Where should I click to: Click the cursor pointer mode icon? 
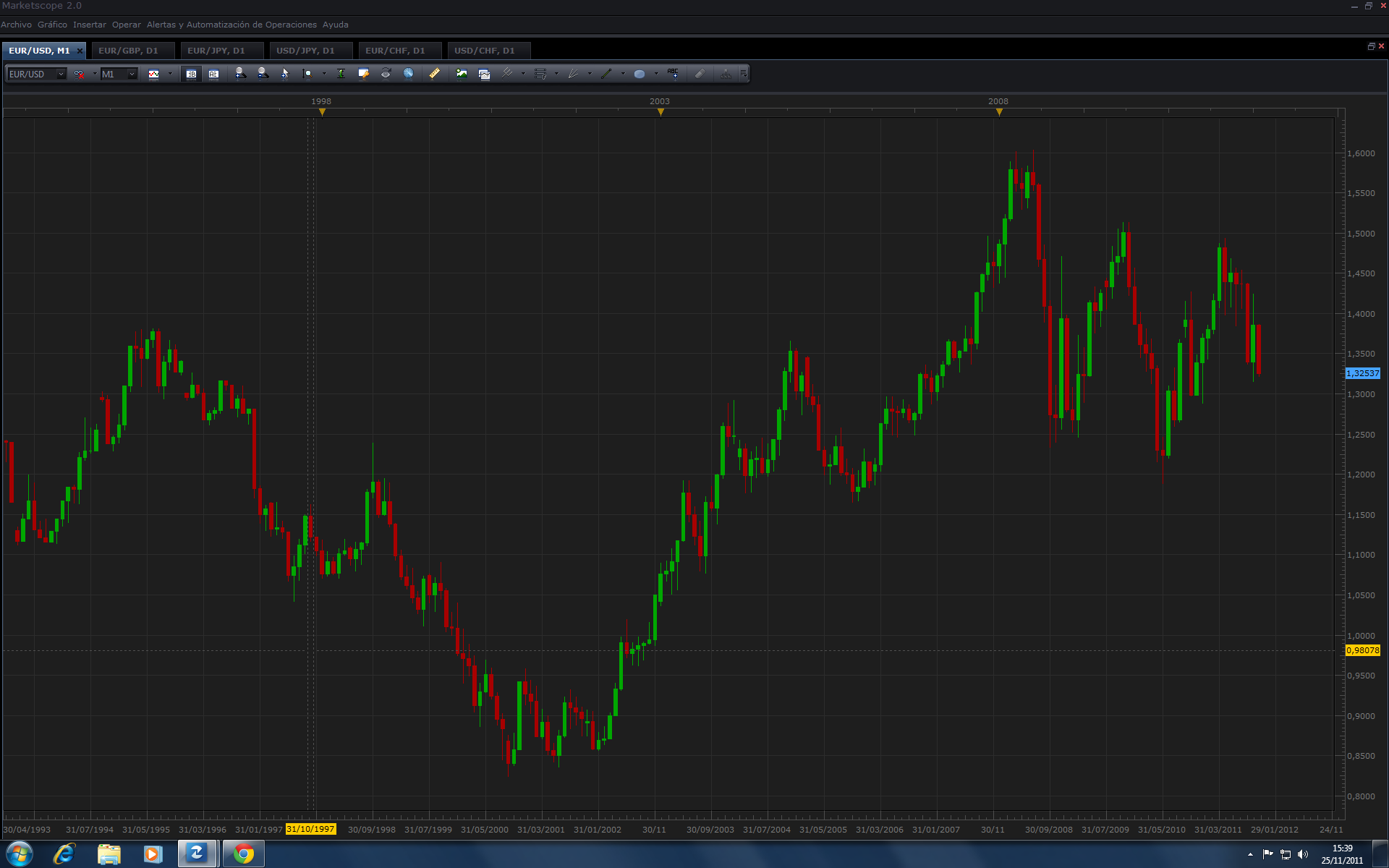click(x=285, y=74)
